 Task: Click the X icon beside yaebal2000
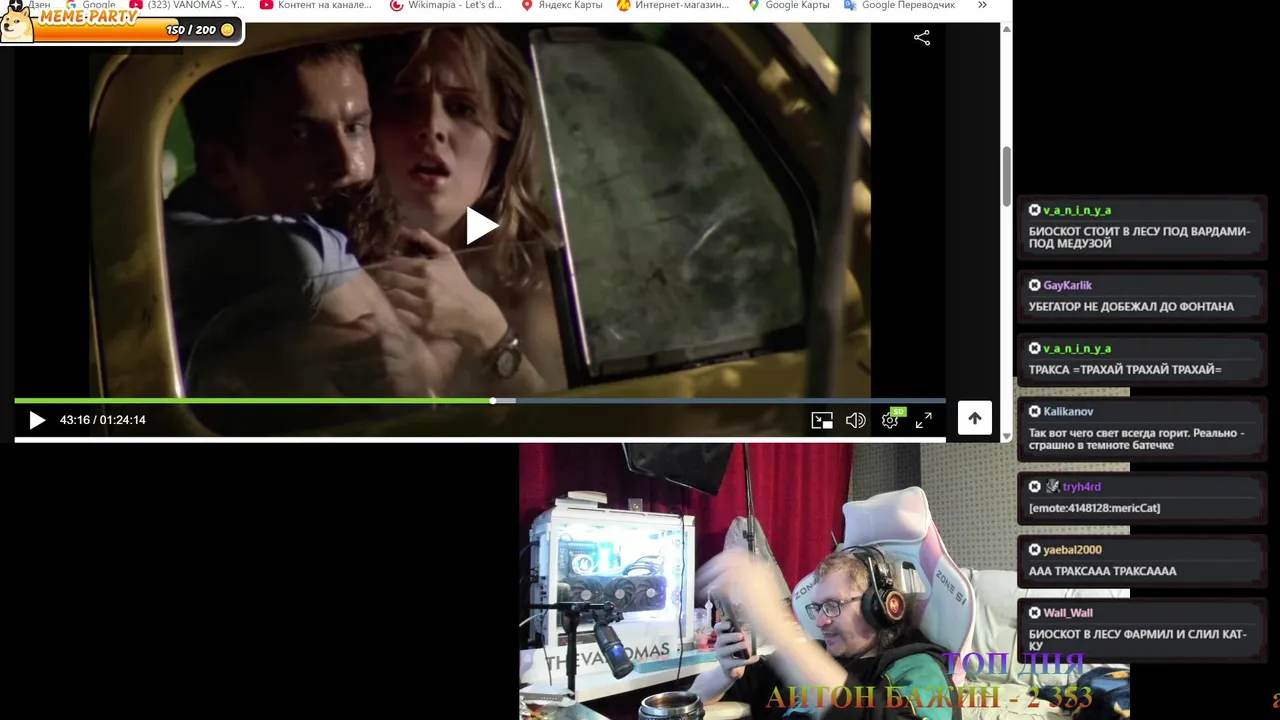pos(1035,549)
